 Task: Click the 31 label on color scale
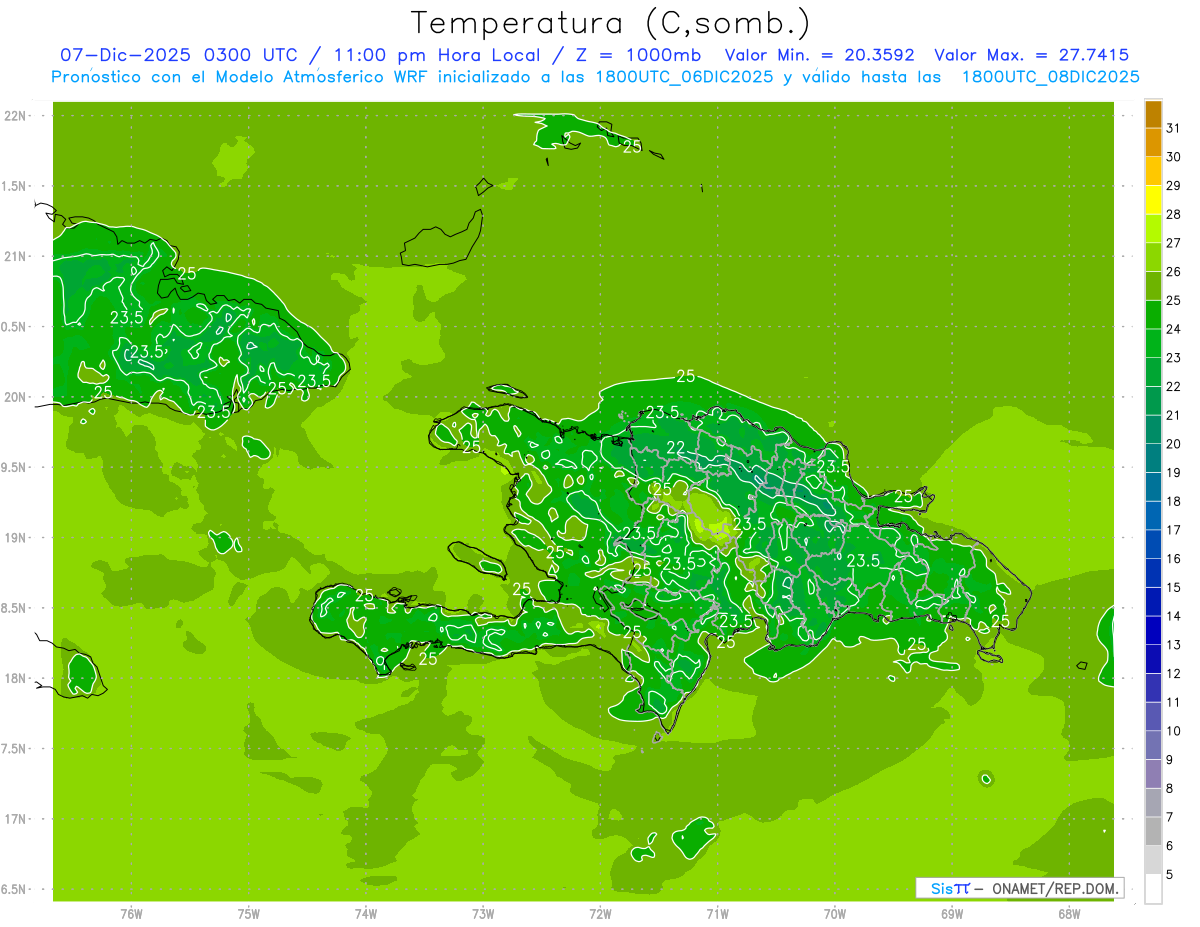(x=1173, y=129)
